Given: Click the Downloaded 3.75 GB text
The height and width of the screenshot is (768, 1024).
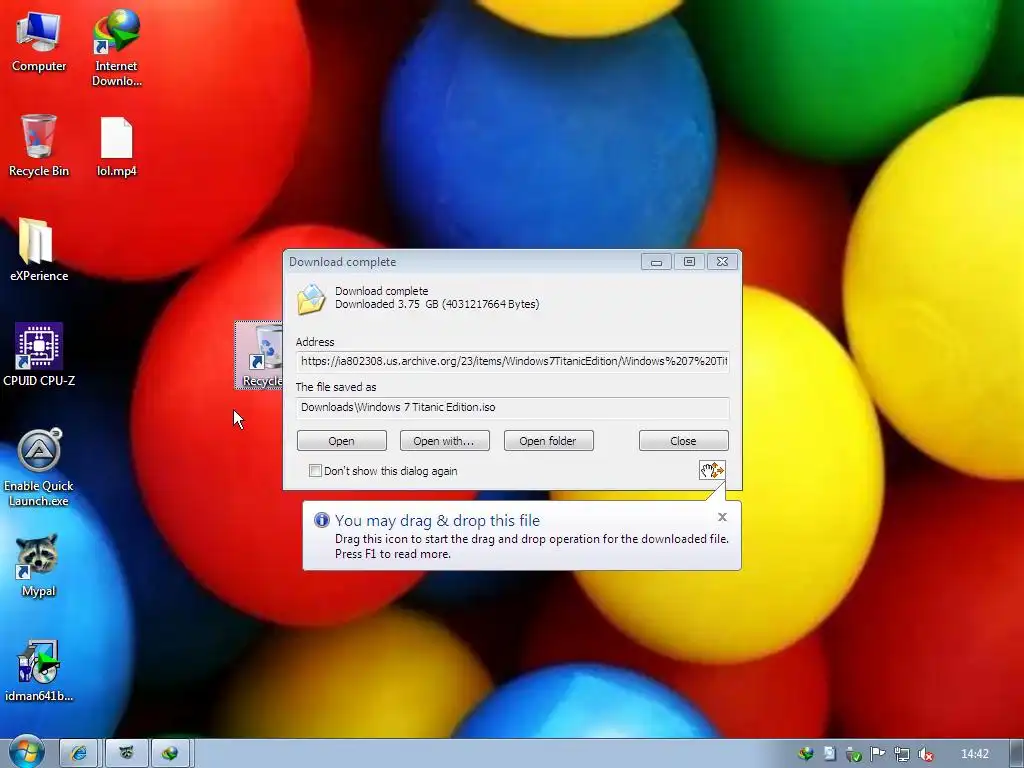Looking at the screenshot, I should 437,304.
